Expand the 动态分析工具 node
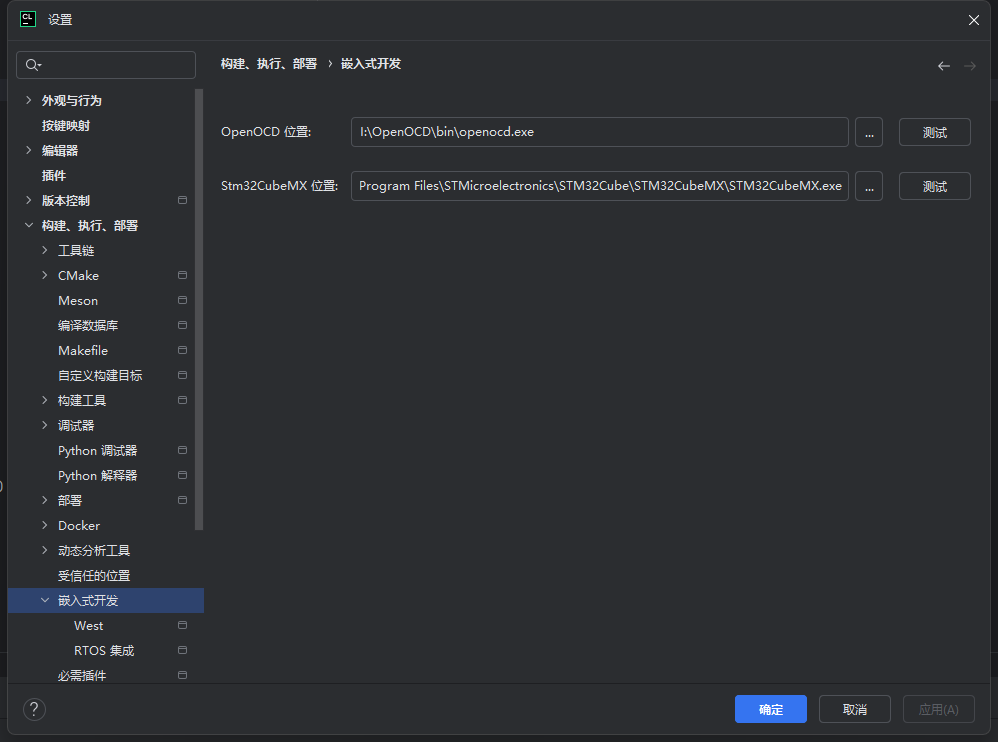 pyautogui.click(x=45, y=550)
